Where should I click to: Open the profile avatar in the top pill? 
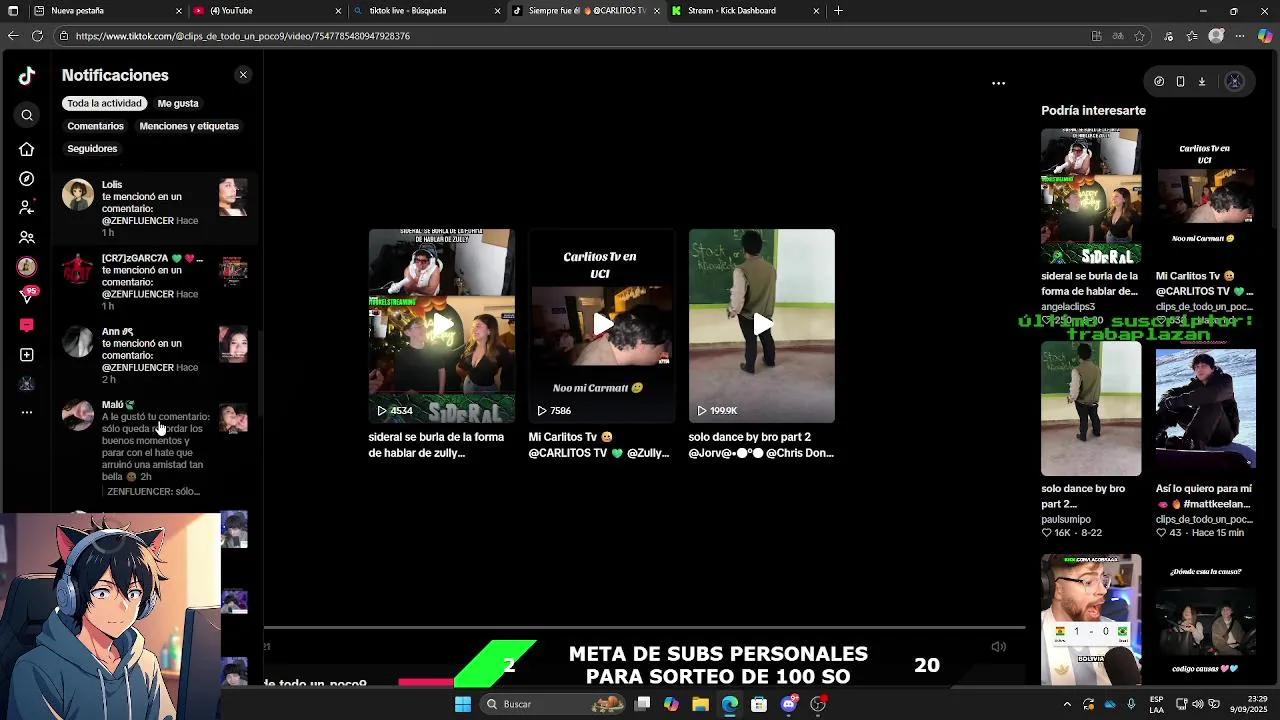[1234, 82]
